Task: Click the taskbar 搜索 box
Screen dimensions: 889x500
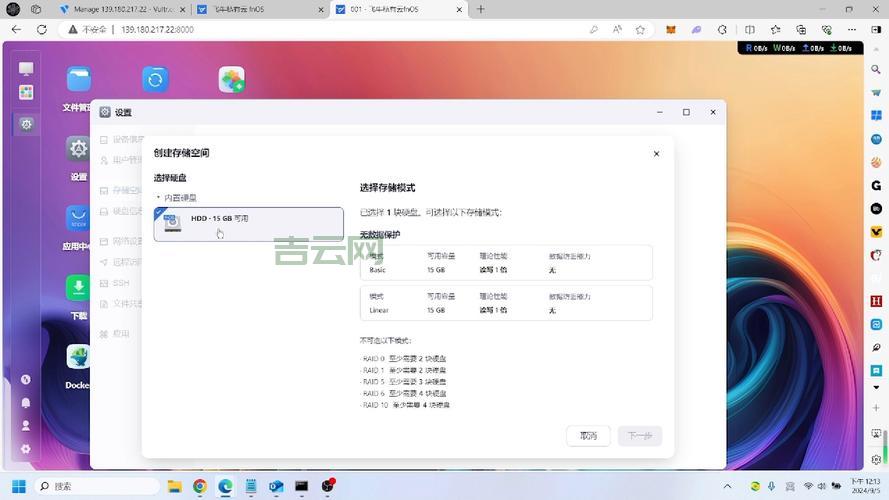Action: click(x=97, y=486)
